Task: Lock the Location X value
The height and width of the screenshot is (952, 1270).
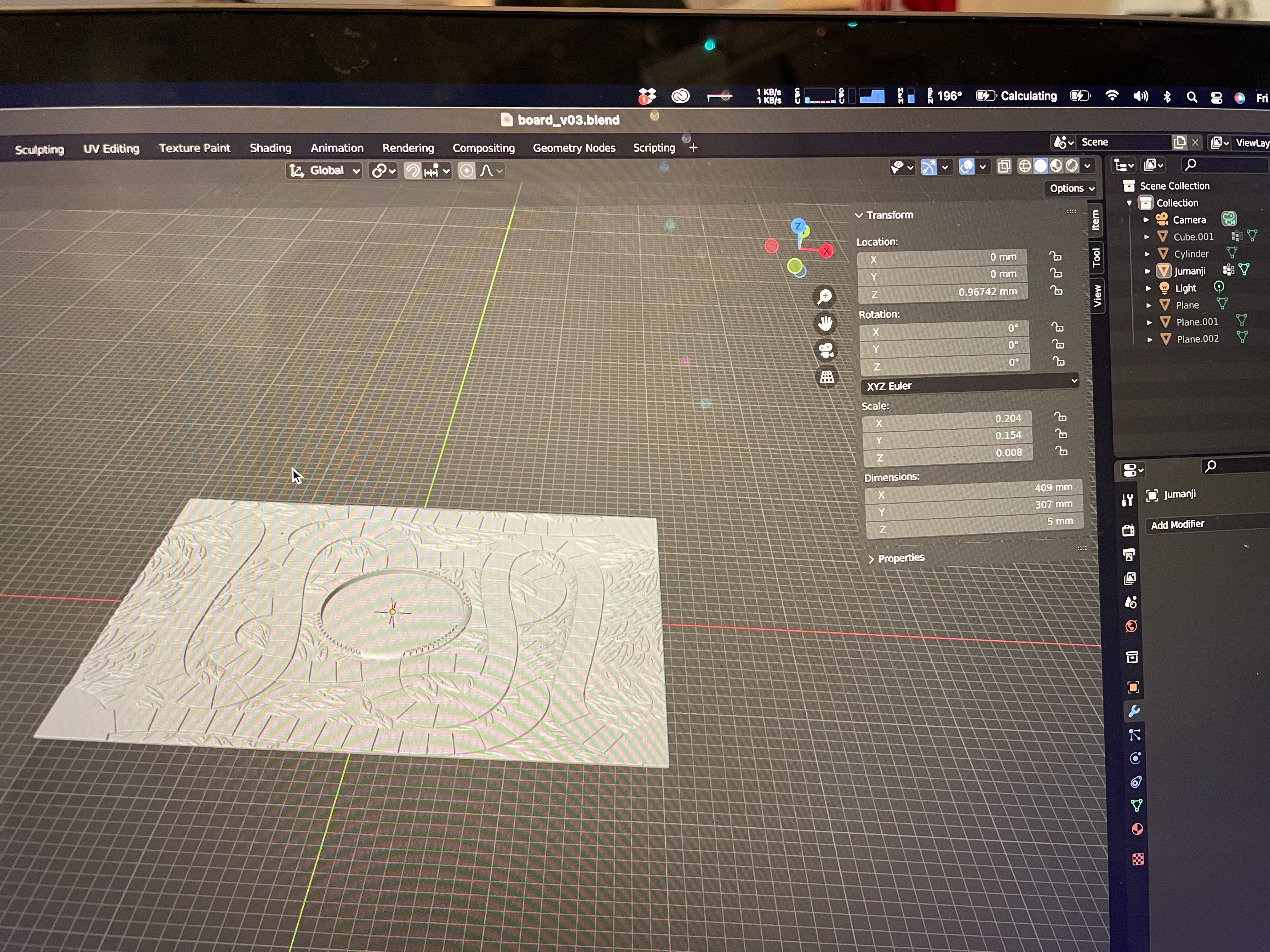Action: tap(1055, 256)
